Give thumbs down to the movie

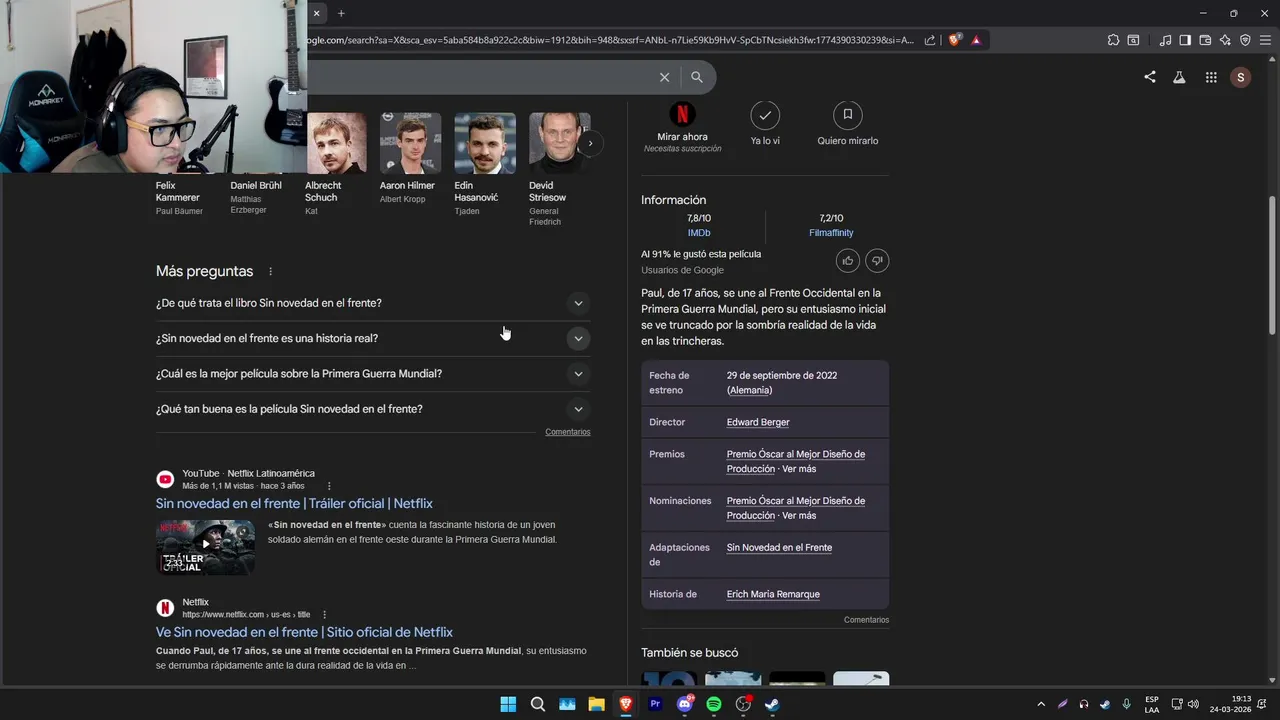tap(877, 261)
